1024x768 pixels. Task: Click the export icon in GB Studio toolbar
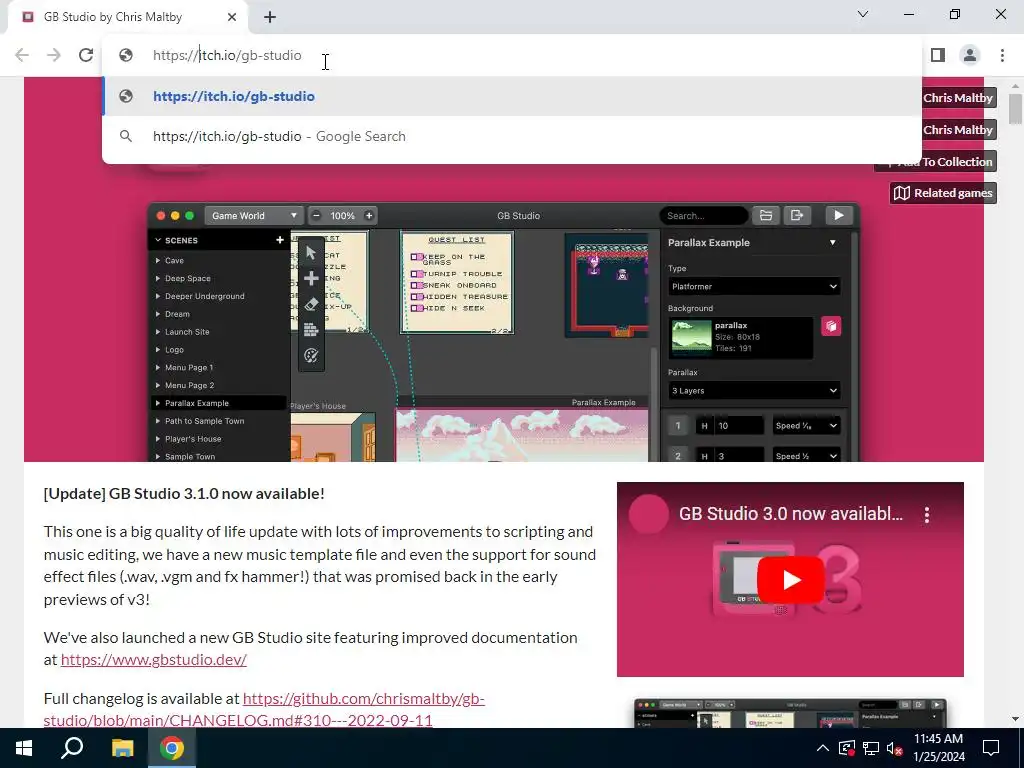click(x=797, y=216)
